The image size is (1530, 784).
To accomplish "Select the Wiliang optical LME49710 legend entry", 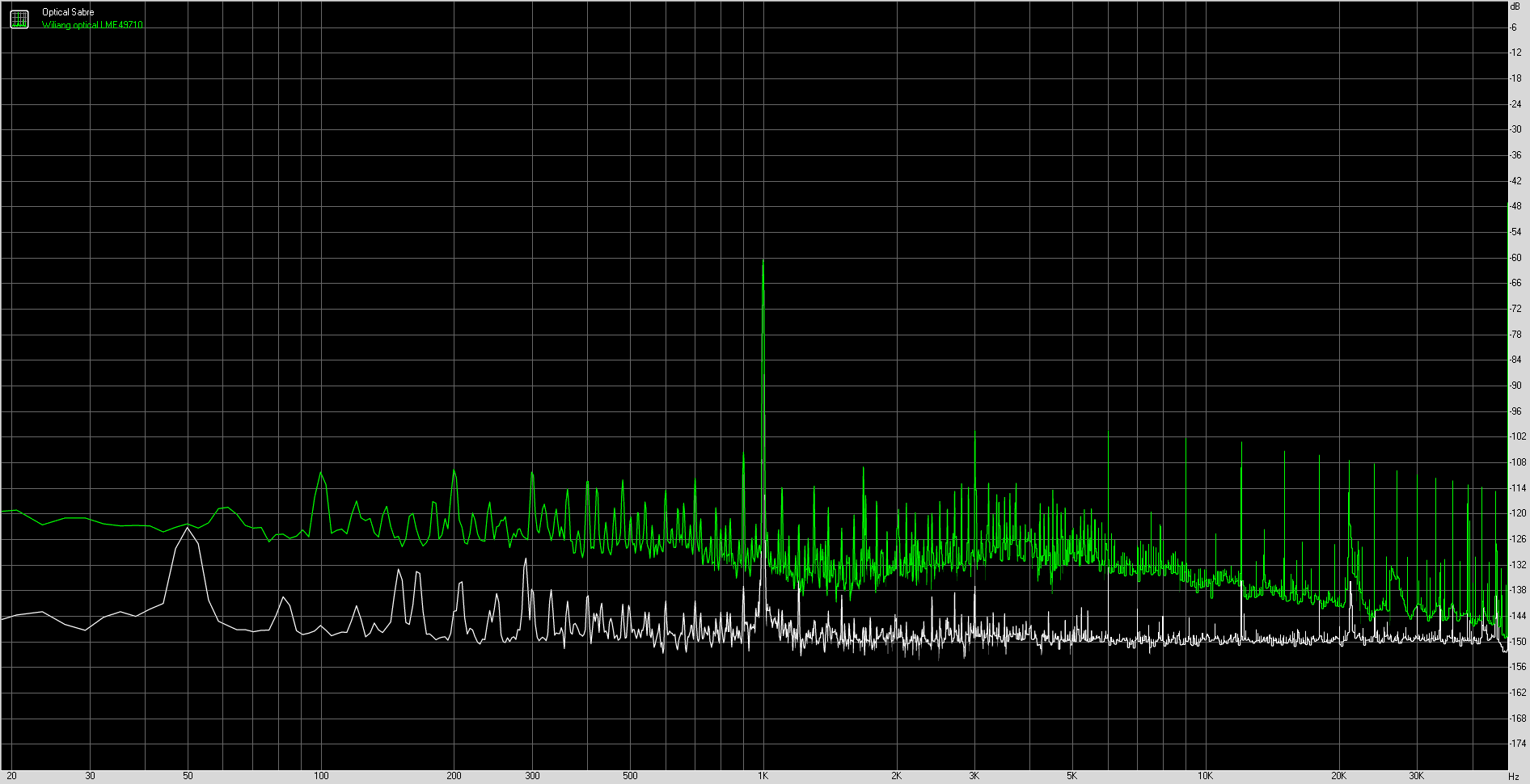I will click(x=92, y=25).
